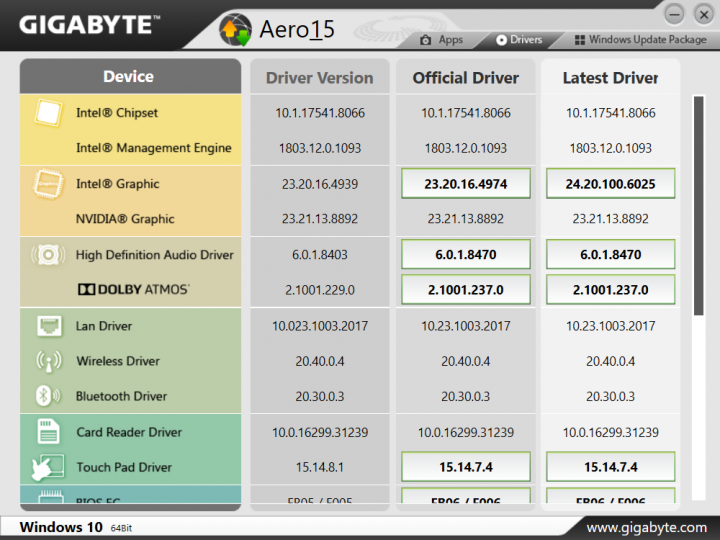720x540 pixels.
Task: Install official audio driver 6.0.1.8470
Action: [466, 254]
